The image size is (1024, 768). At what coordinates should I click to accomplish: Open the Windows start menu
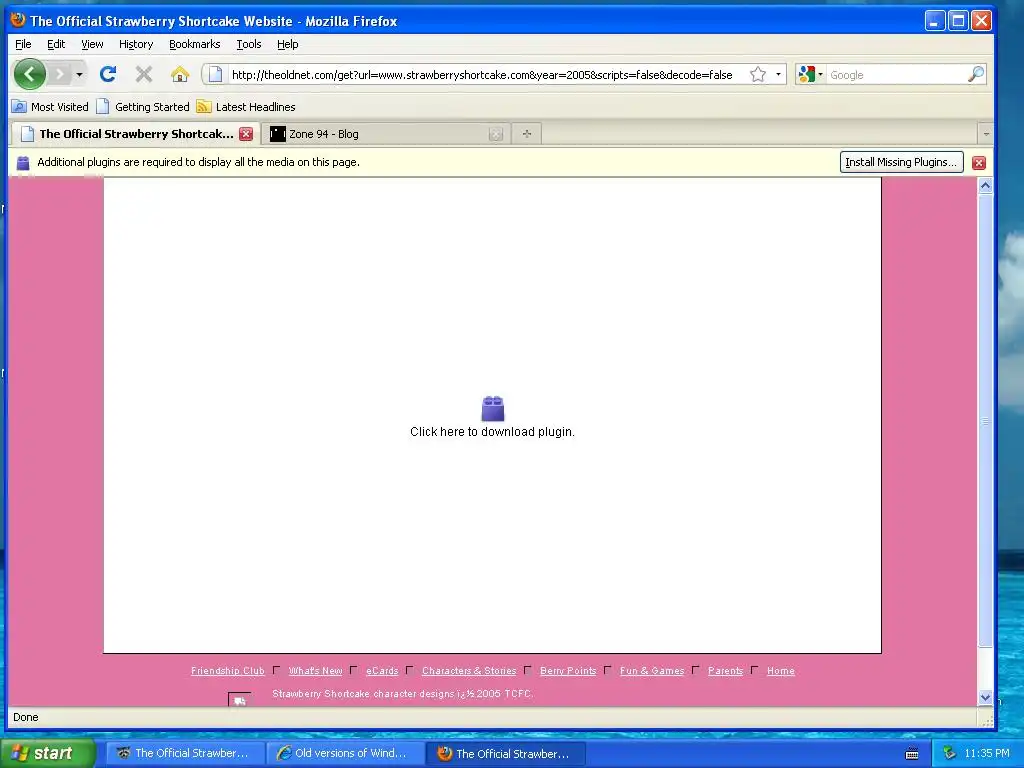(48, 753)
